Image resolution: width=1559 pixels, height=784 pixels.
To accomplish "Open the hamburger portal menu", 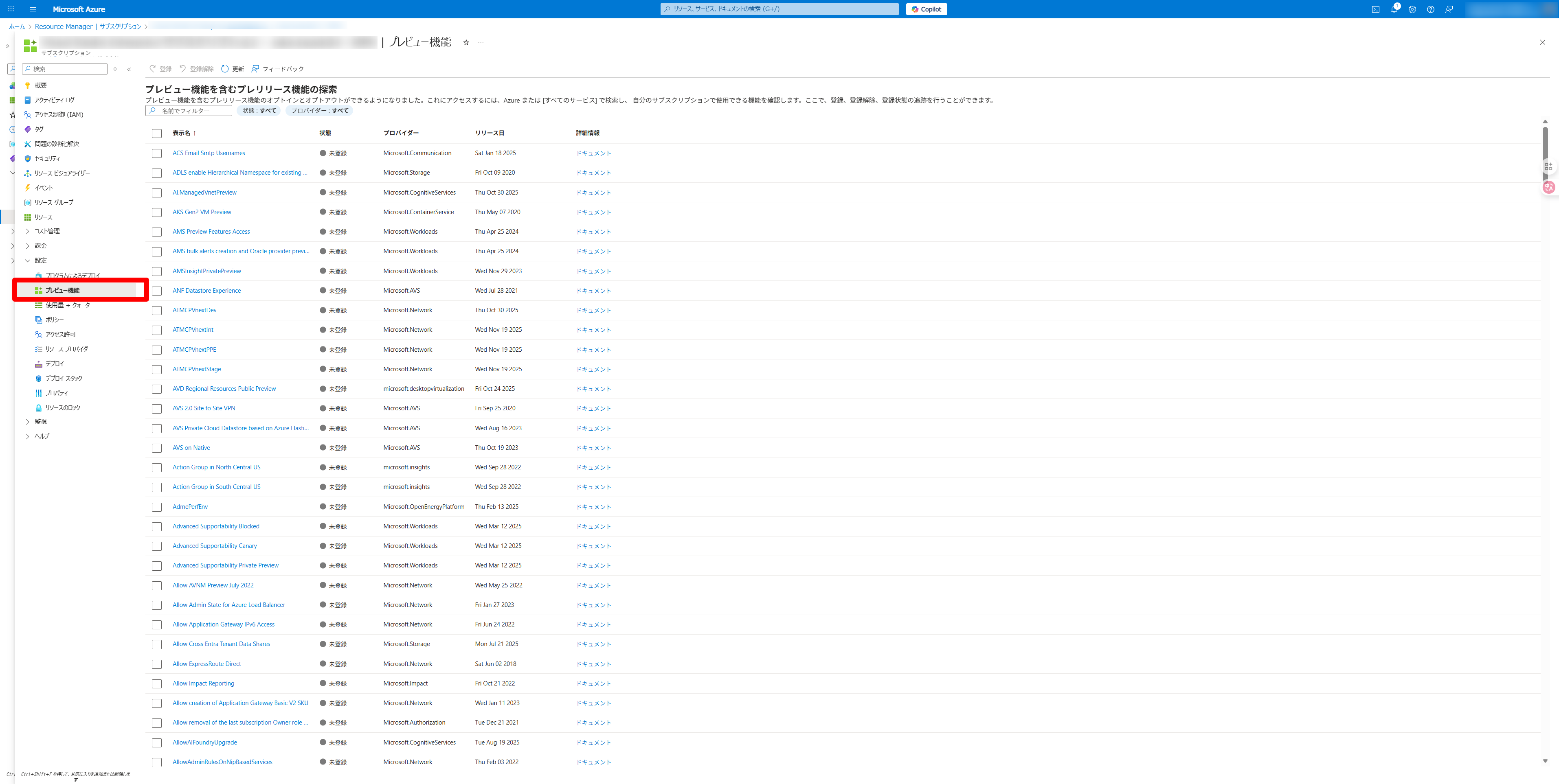I will click(x=33, y=9).
